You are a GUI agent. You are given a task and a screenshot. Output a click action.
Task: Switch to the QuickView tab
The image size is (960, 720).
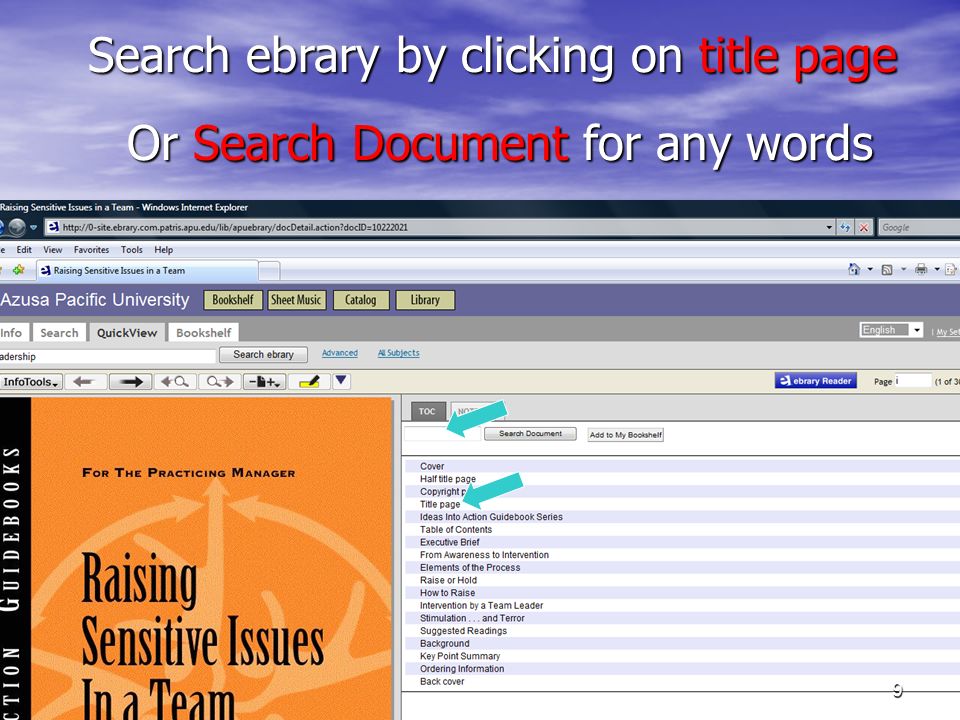pos(127,332)
